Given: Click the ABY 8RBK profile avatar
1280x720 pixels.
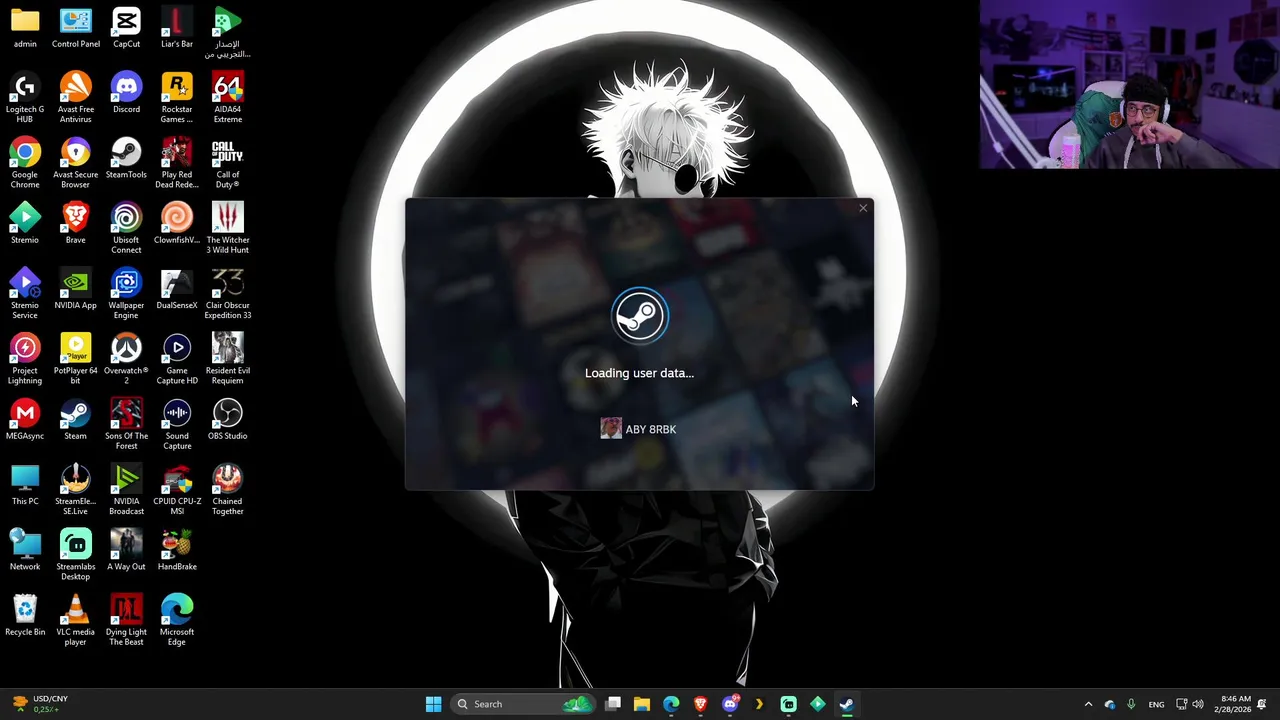Looking at the screenshot, I should tap(611, 429).
